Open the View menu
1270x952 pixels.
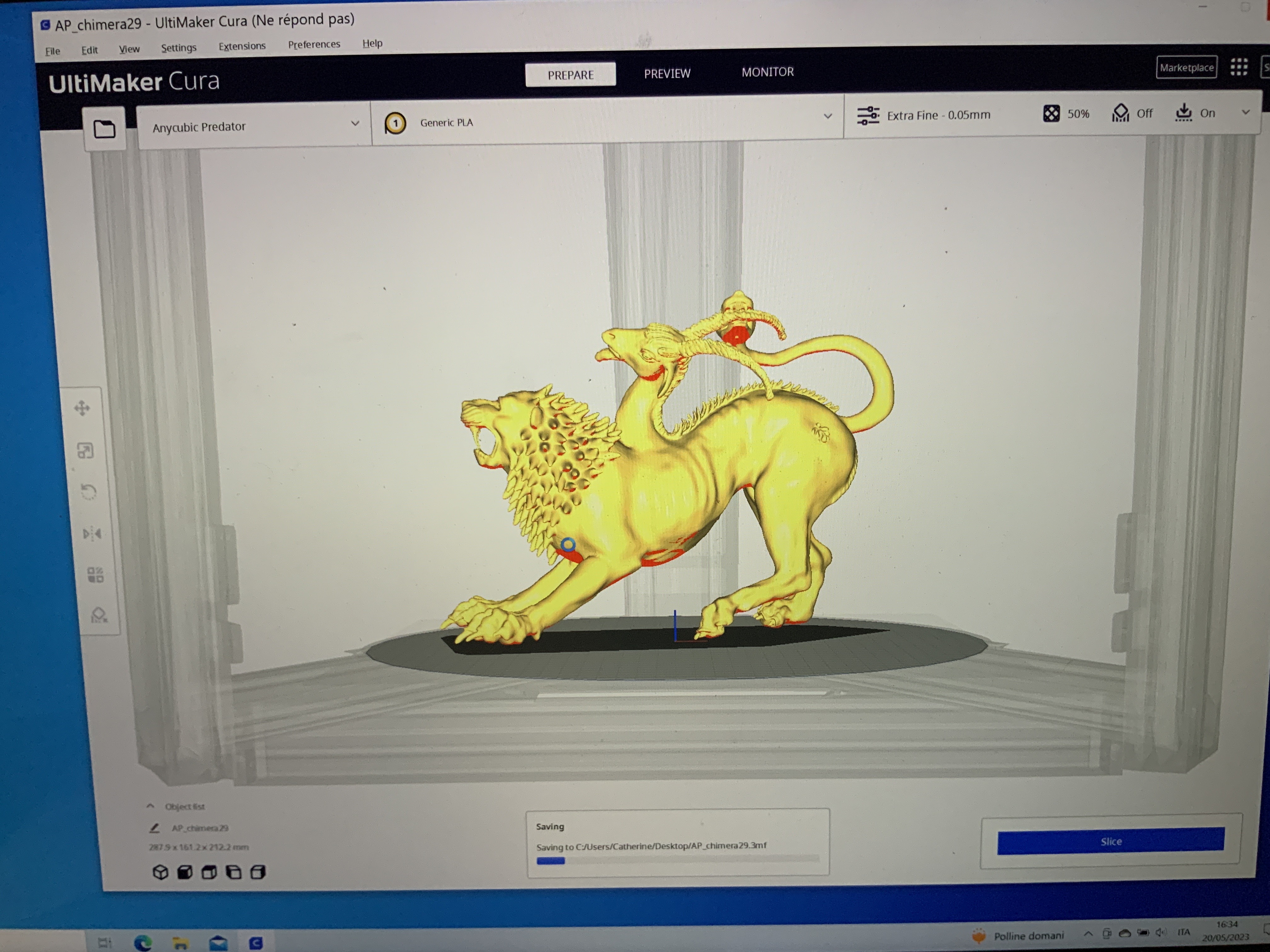[x=129, y=49]
